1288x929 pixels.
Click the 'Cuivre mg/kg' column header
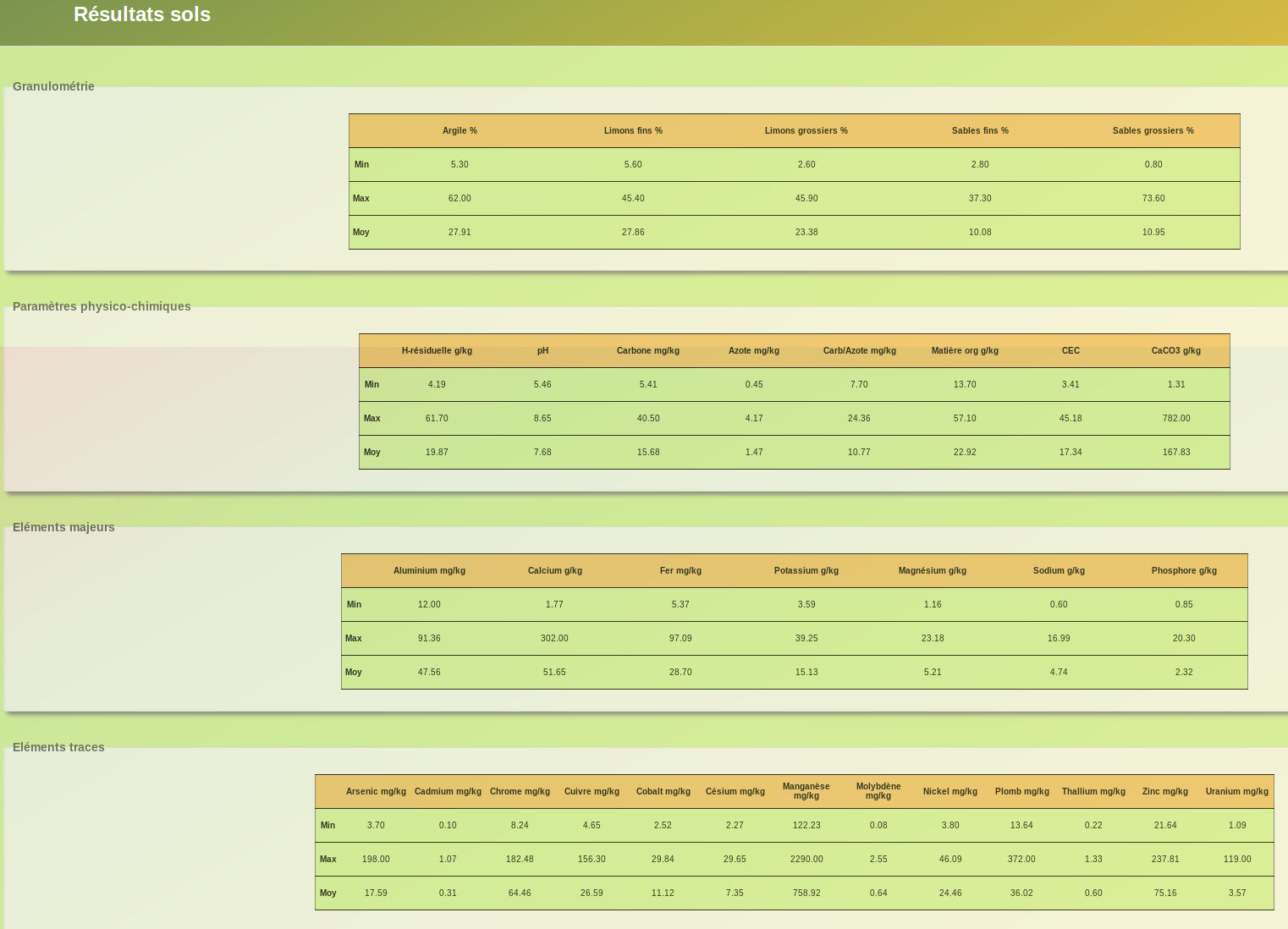pos(592,791)
